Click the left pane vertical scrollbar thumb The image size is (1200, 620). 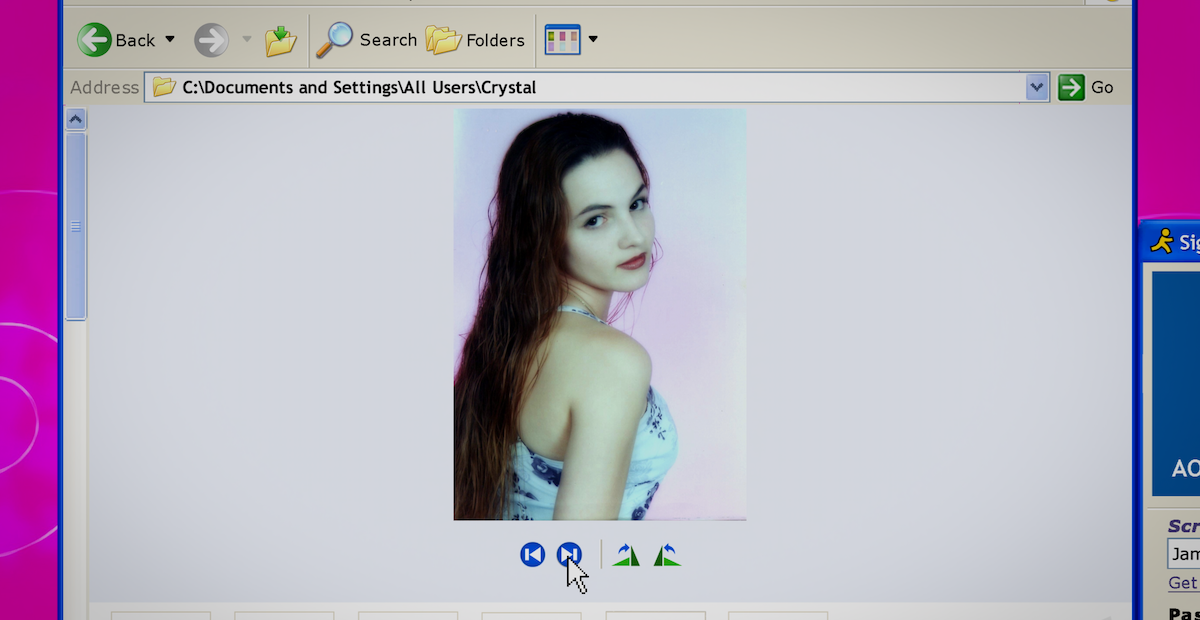pos(76,226)
